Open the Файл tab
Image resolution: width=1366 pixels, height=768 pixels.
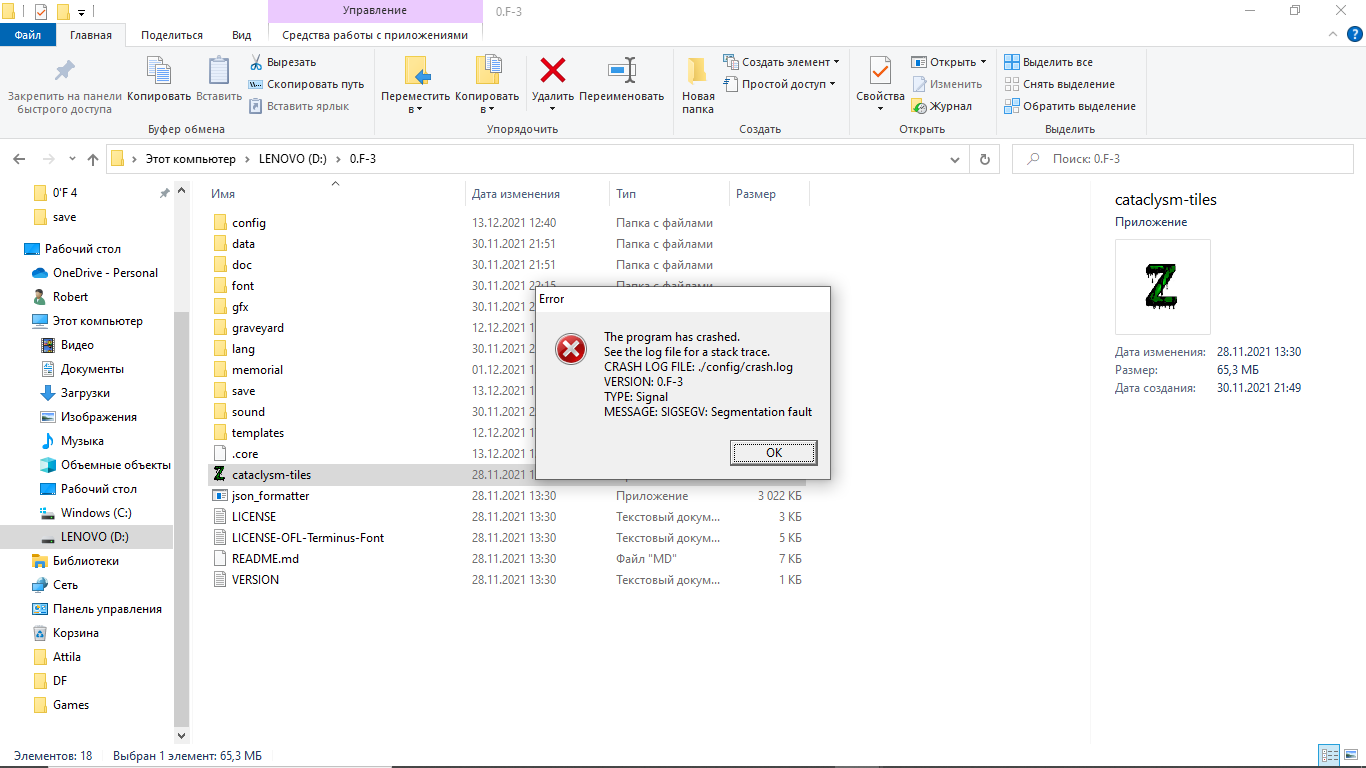(x=28, y=35)
